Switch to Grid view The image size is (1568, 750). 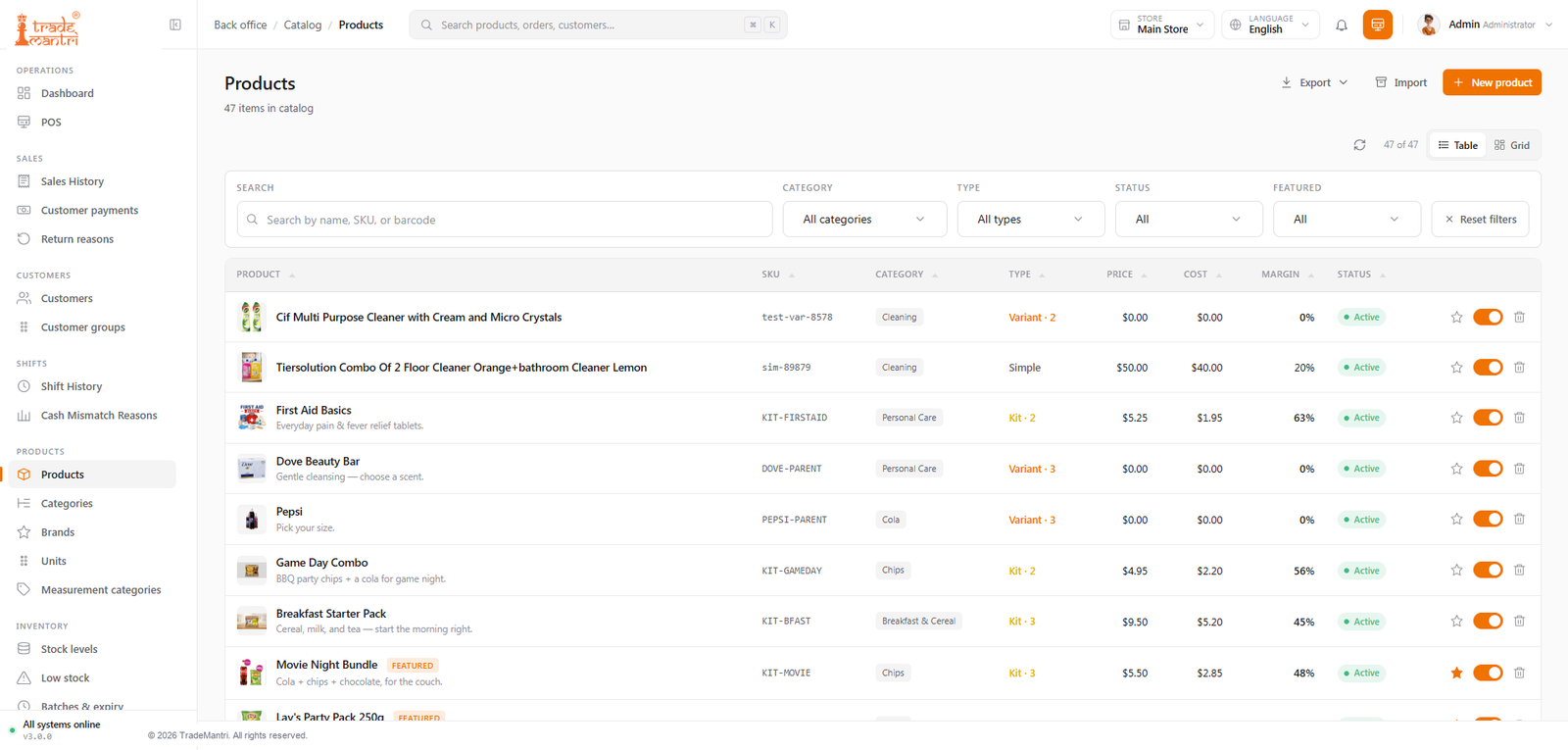(x=1512, y=145)
